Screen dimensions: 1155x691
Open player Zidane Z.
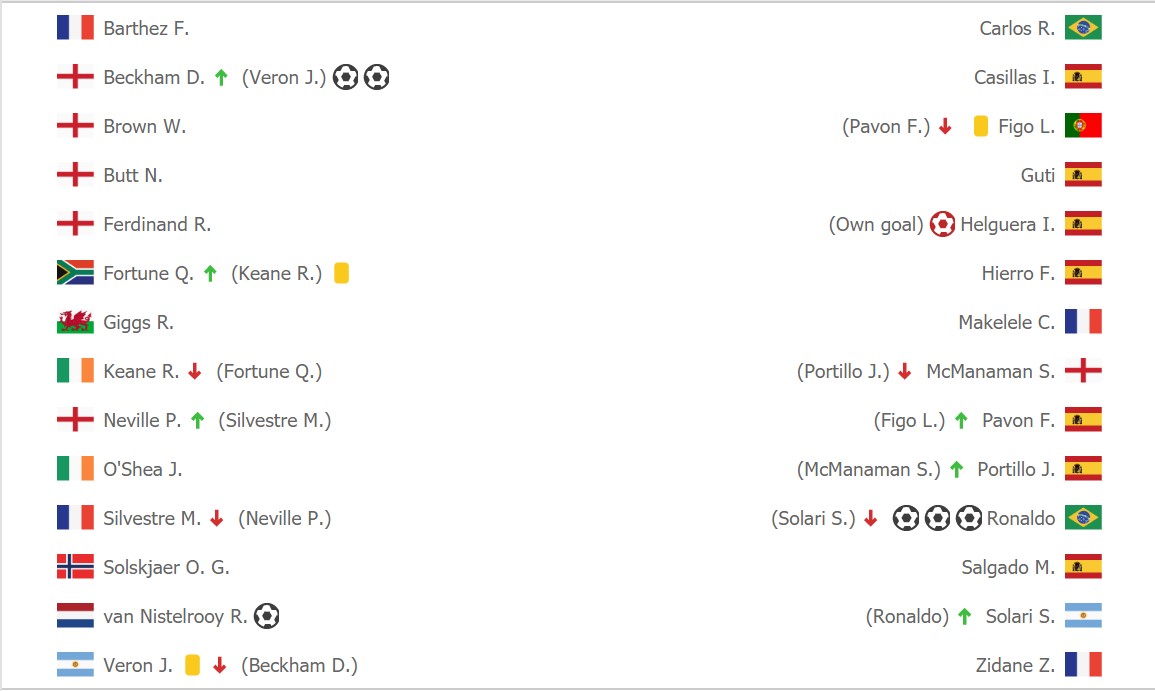pos(1015,665)
